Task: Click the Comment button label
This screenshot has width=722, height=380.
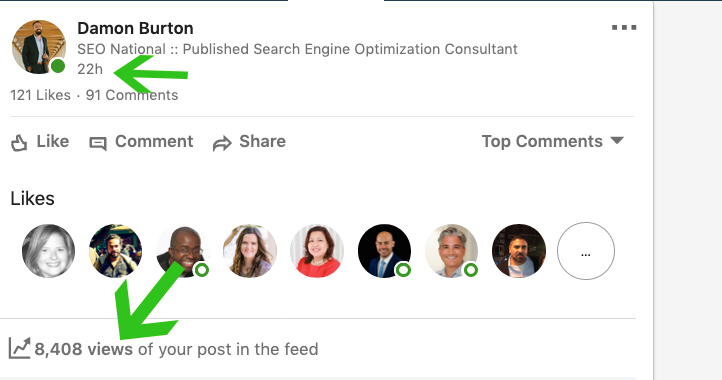Action: [x=154, y=141]
